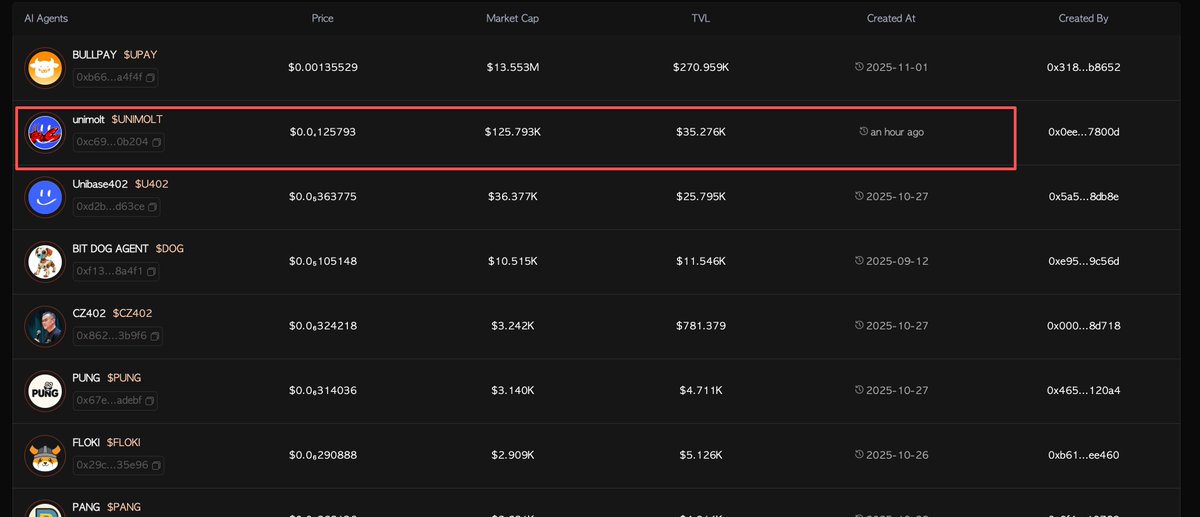Click the TVL value $4.711K

(700, 390)
